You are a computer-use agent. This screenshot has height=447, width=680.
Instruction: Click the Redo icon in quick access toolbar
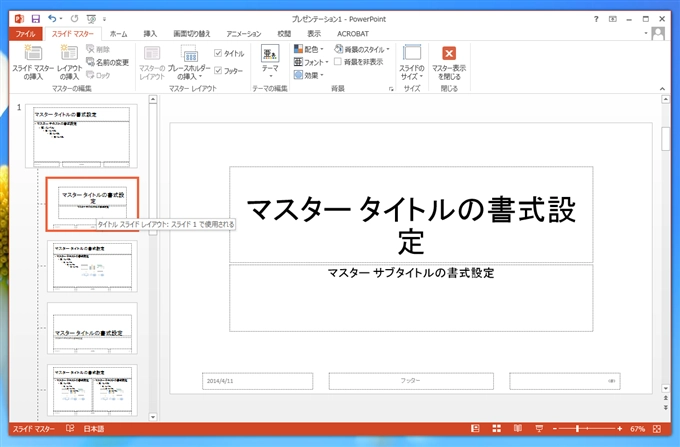[x=75, y=19]
